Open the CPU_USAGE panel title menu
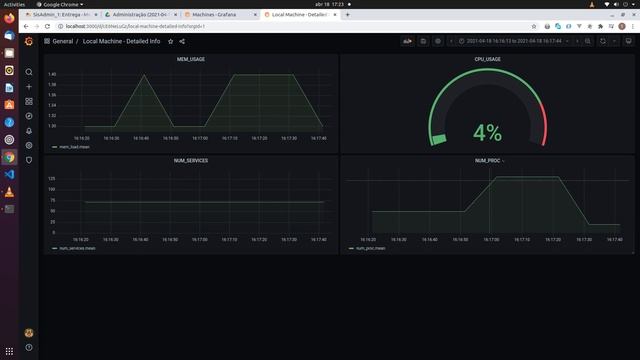Screen dimensions: 640x360 click(487, 59)
